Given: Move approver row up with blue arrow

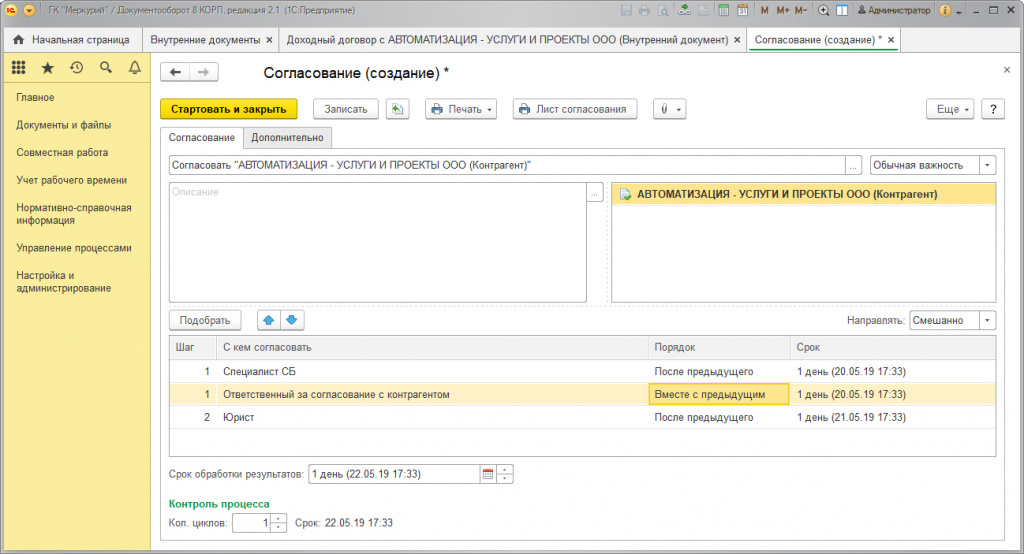Looking at the screenshot, I should [269, 320].
